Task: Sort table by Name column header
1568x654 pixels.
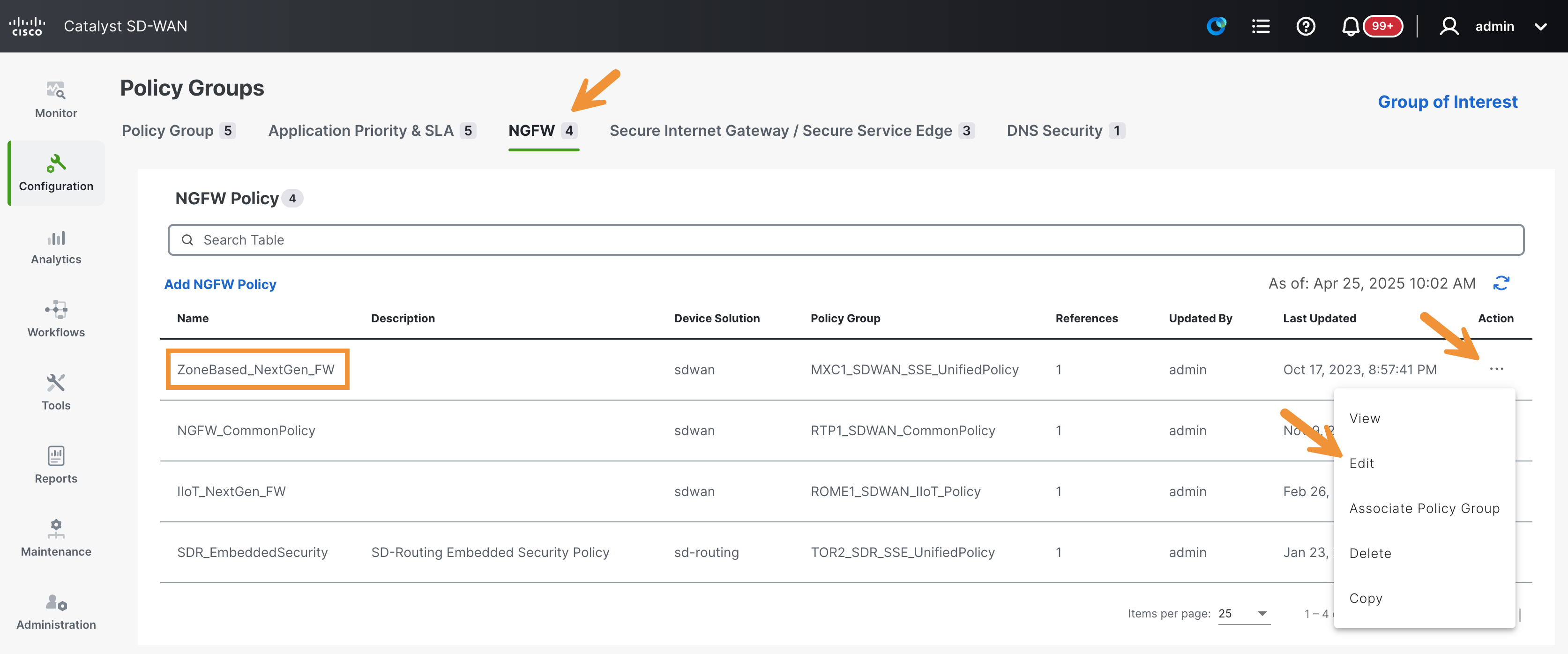Action: pos(193,318)
